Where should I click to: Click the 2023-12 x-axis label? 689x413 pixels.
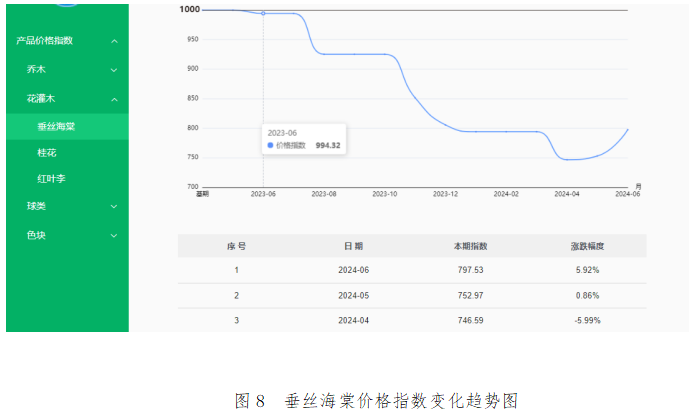445,194
